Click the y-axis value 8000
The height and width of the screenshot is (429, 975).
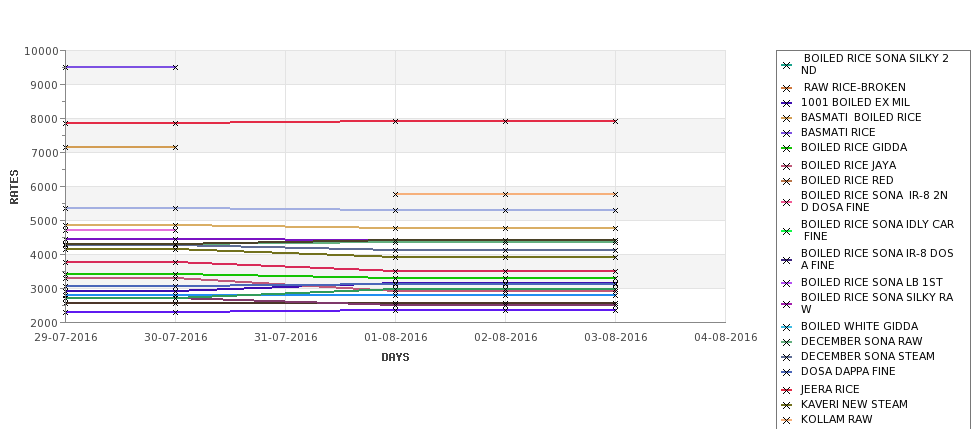click(x=45, y=119)
